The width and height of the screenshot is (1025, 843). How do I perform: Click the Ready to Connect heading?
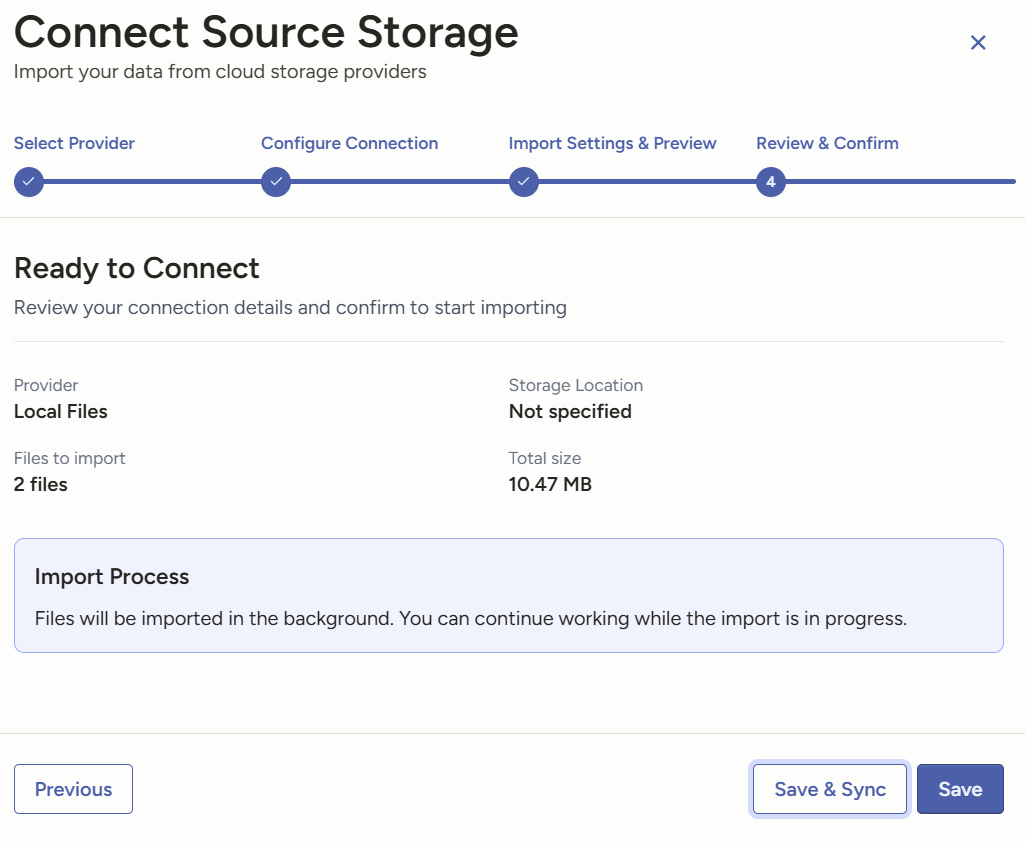click(x=137, y=268)
